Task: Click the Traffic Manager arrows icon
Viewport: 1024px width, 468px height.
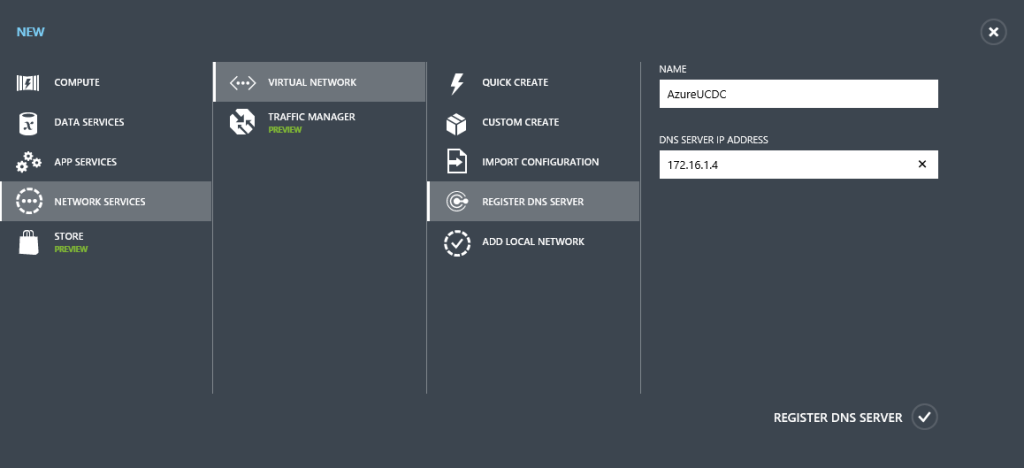Action: pos(242,122)
